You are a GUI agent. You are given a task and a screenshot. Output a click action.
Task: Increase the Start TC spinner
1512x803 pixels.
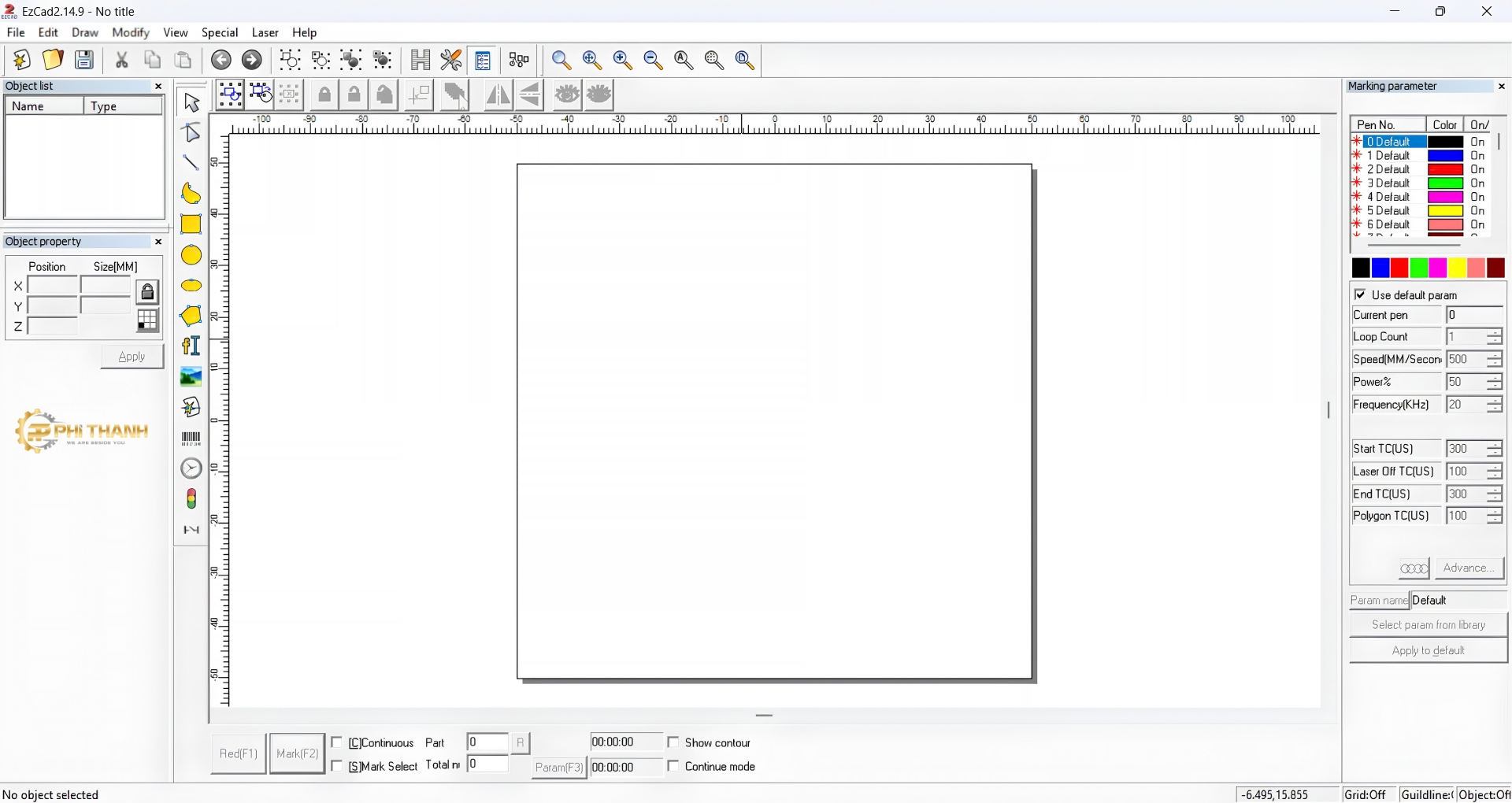point(1496,446)
